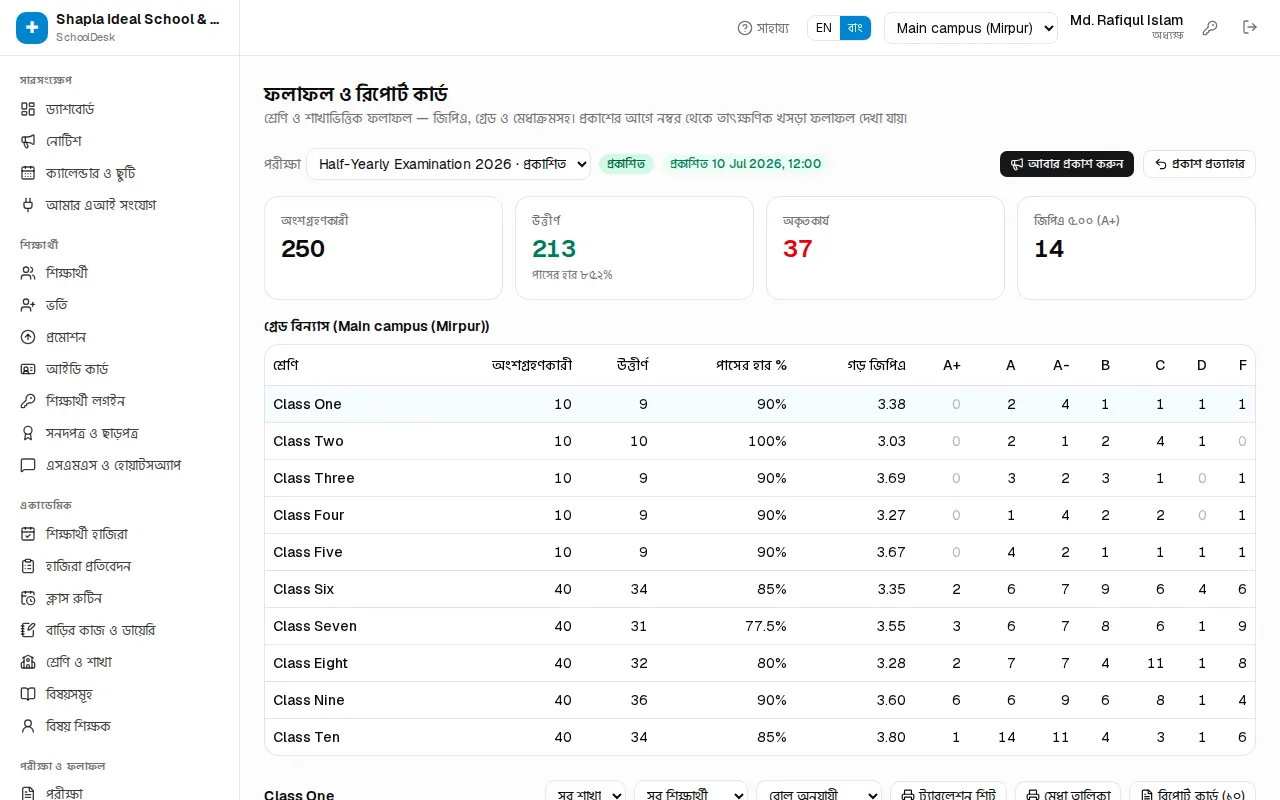Click the ক্লাস রুটিন timetable icon

[28, 598]
